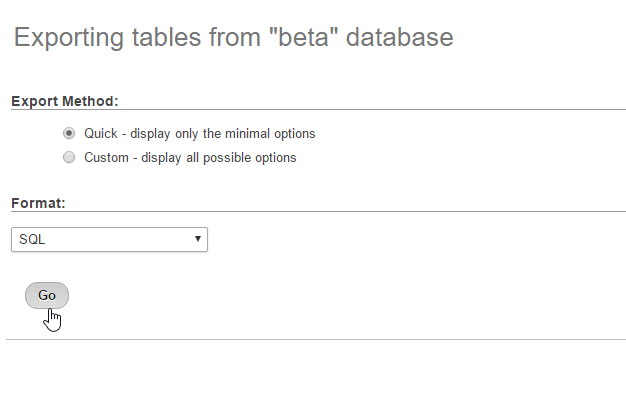Click the "Custom - display all possible options" label

click(x=190, y=157)
